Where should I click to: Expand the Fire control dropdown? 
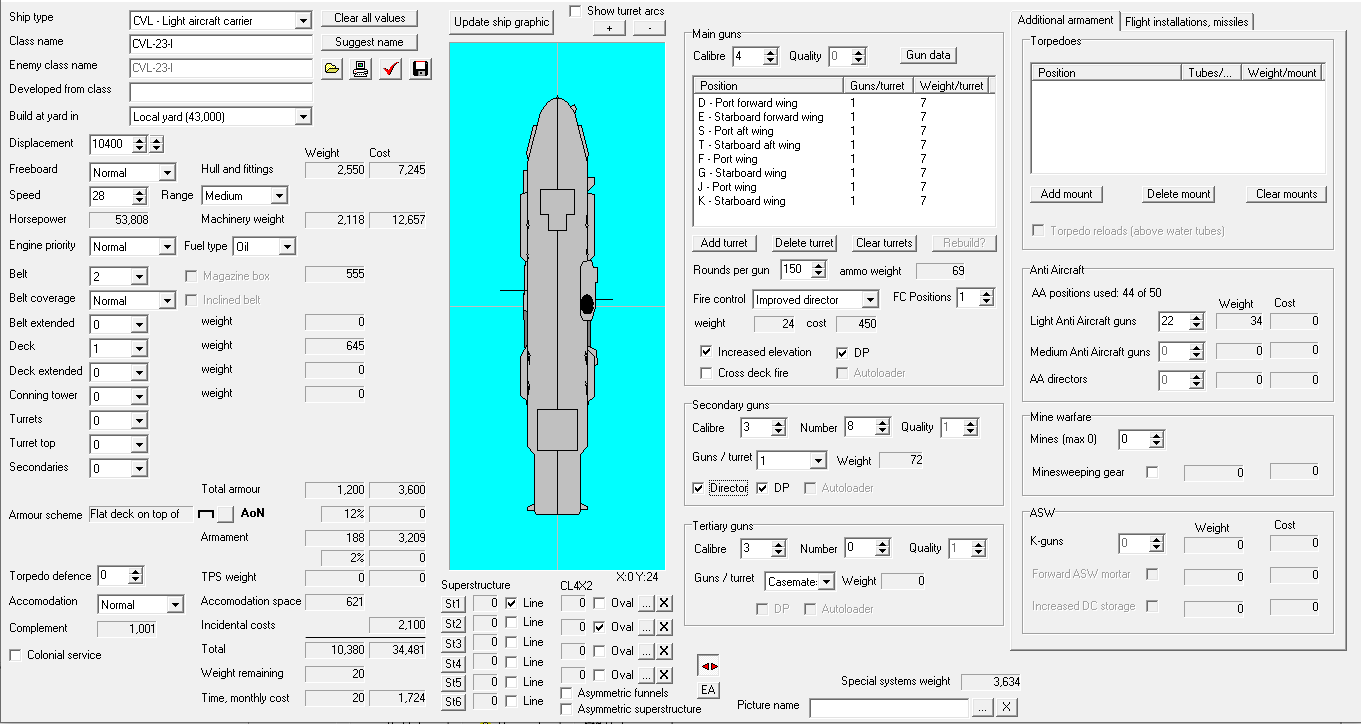pyautogui.click(x=869, y=300)
